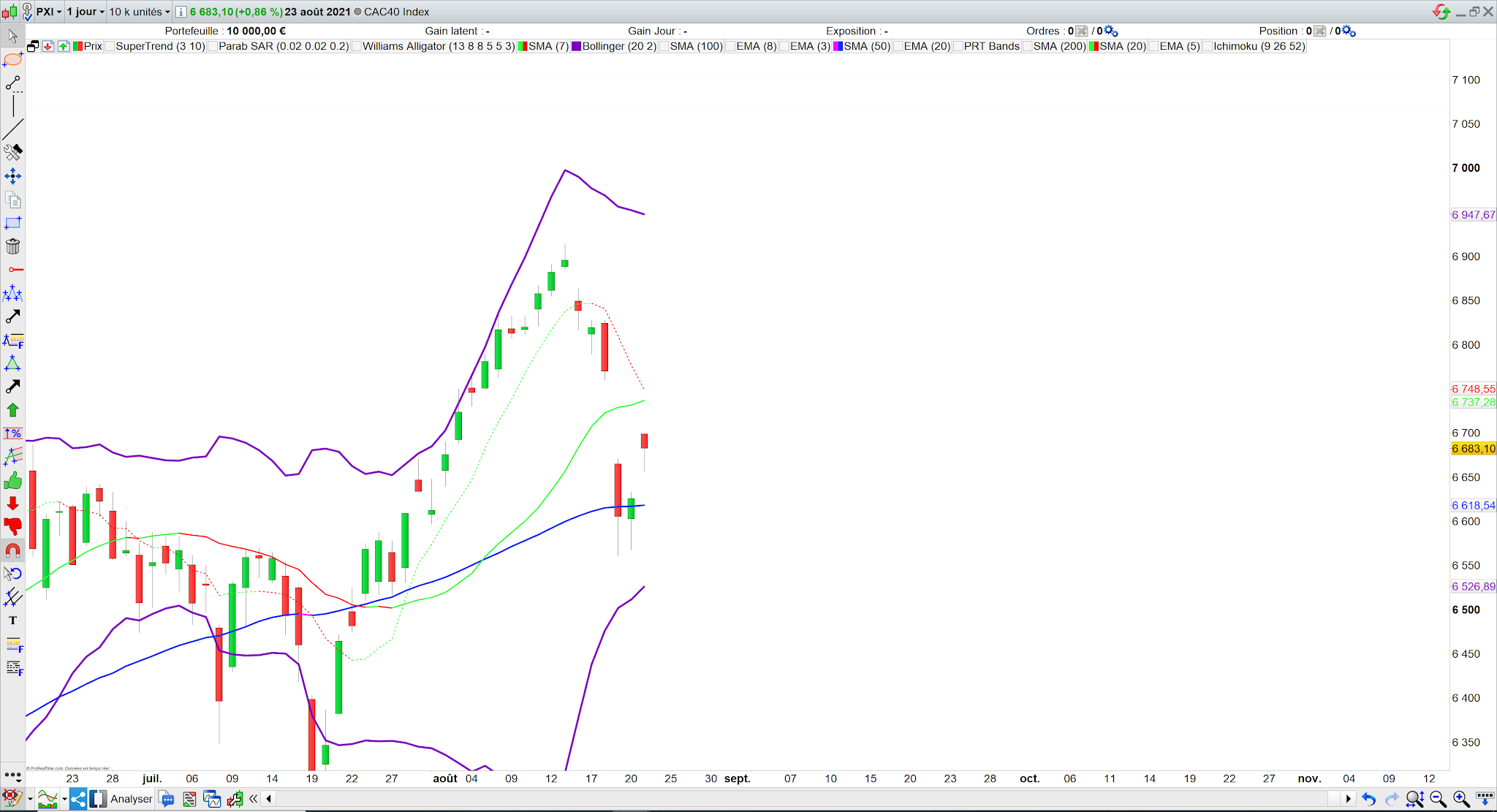Select the arrow cursor tool

(x=12, y=36)
